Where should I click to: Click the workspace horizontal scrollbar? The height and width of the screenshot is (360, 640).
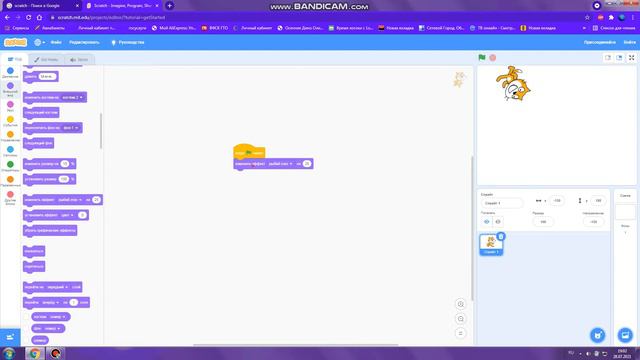click(296, 345)
